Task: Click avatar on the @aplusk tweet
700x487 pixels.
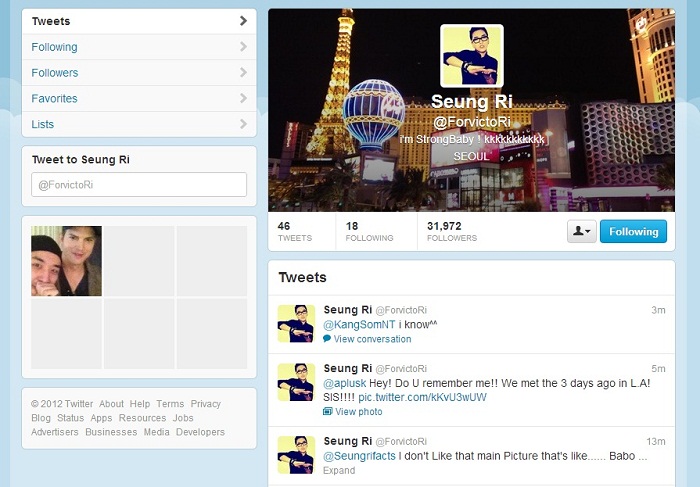Action: pyautogui.click(x=296, y=382)
